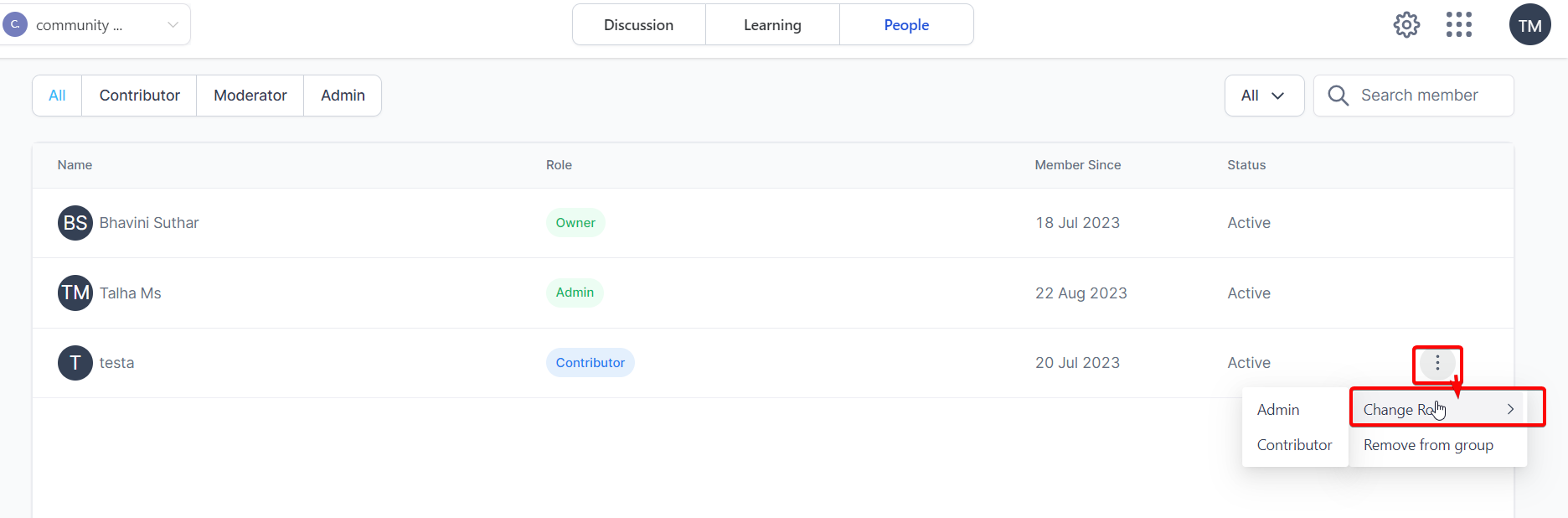The image size is (1568, 518).
Task: Switch to the Learning tab
Action: (x=772, y=25)
